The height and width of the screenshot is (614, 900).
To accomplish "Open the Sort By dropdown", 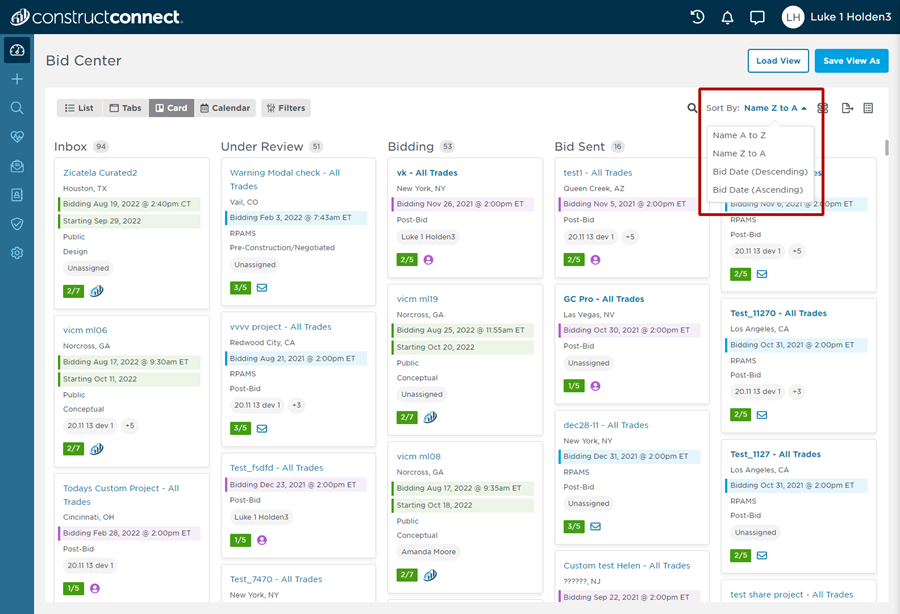I will coord(775,108).
